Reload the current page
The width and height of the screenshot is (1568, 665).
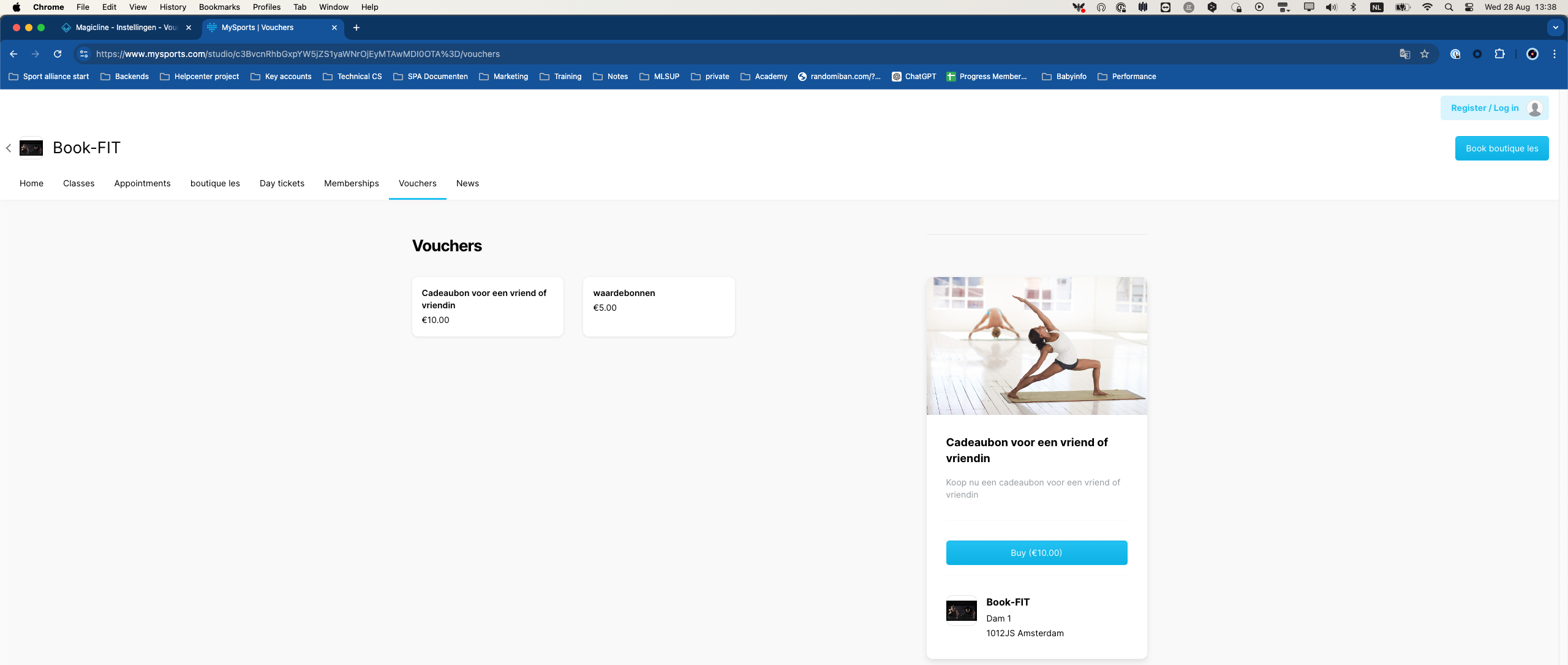[x=58, y=54]
